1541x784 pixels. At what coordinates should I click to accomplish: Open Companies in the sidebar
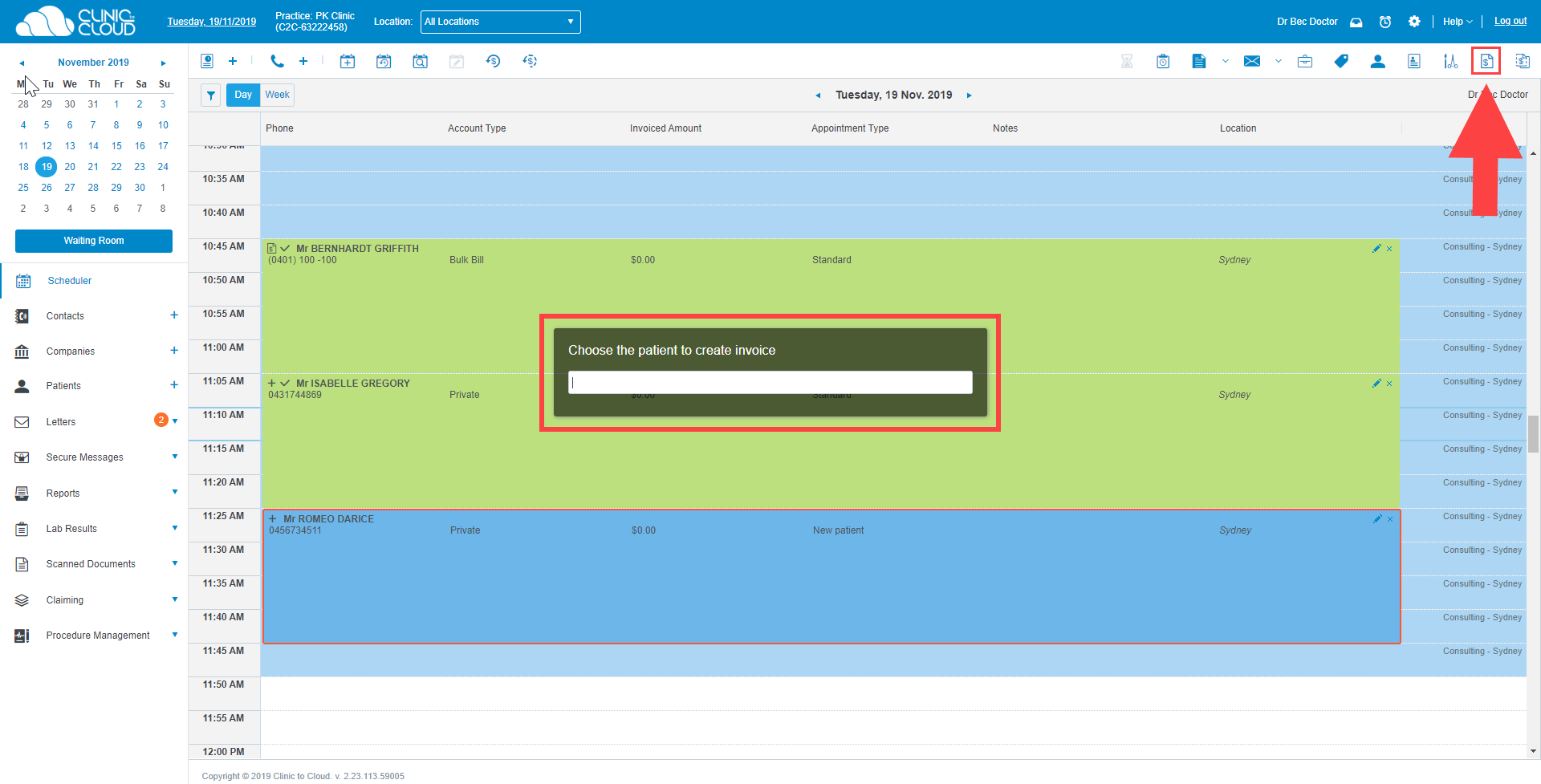[x=71, y=351]
